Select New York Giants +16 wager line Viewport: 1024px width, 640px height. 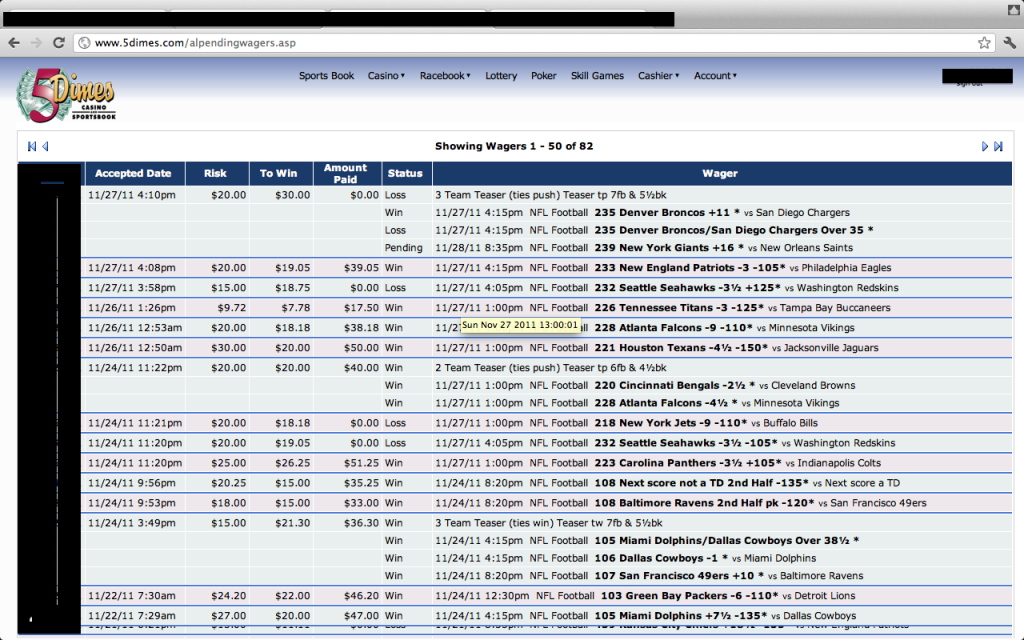coord(644,248)
